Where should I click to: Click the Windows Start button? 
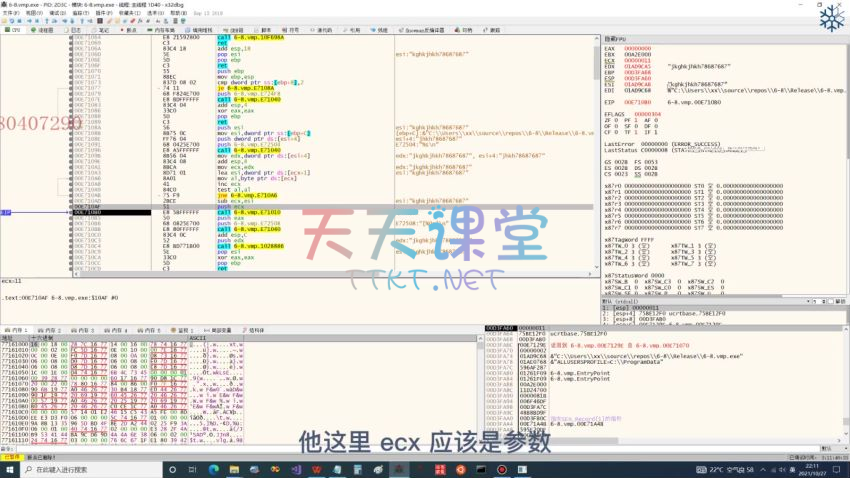pyautogui.click(x=10, y=469)
